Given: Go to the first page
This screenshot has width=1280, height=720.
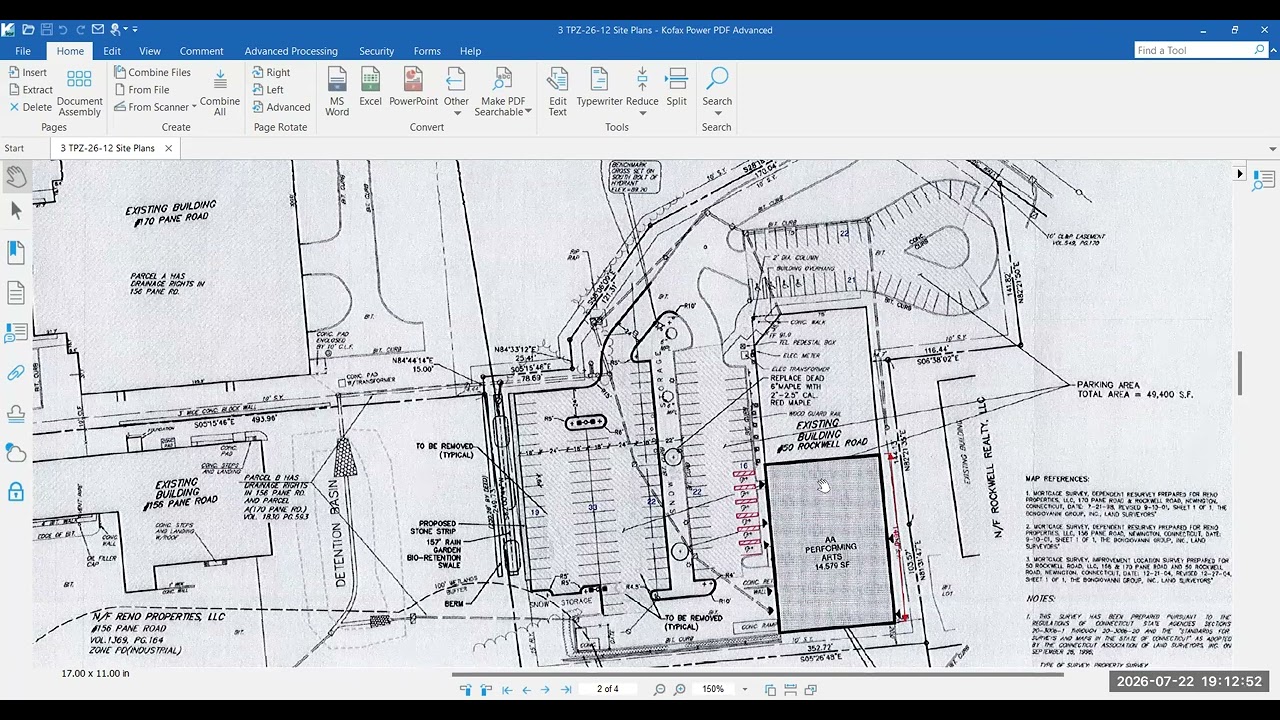Looking at the screenshot, I should [x=507, y=689].
